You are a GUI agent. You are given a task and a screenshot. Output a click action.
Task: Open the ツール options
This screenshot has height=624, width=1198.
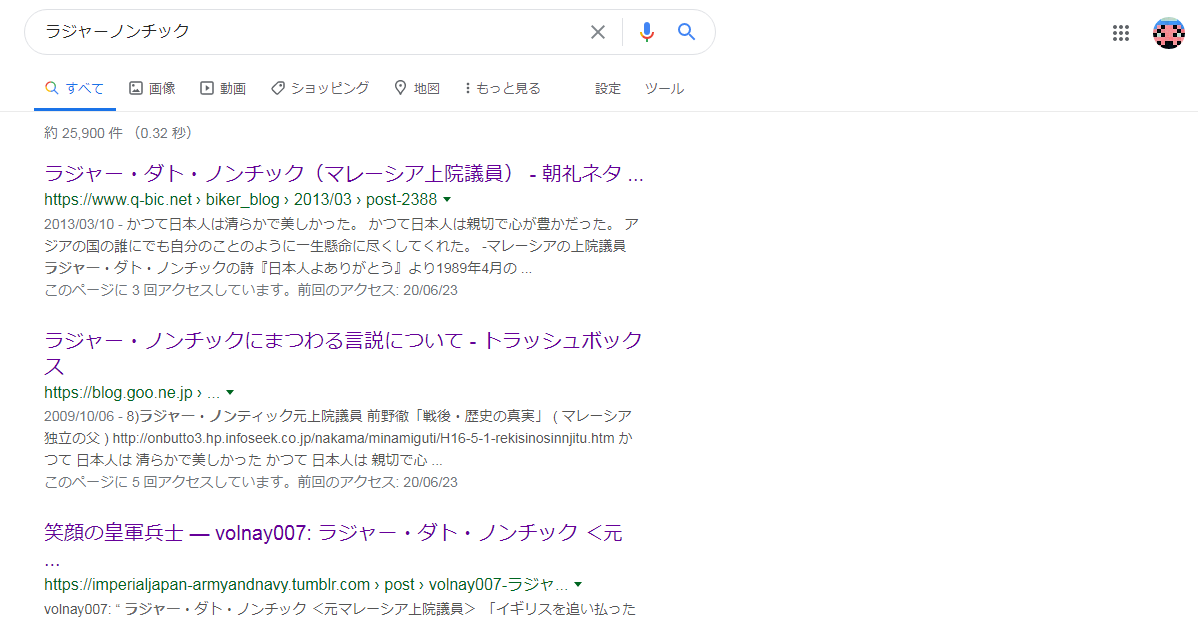point(664,89)
